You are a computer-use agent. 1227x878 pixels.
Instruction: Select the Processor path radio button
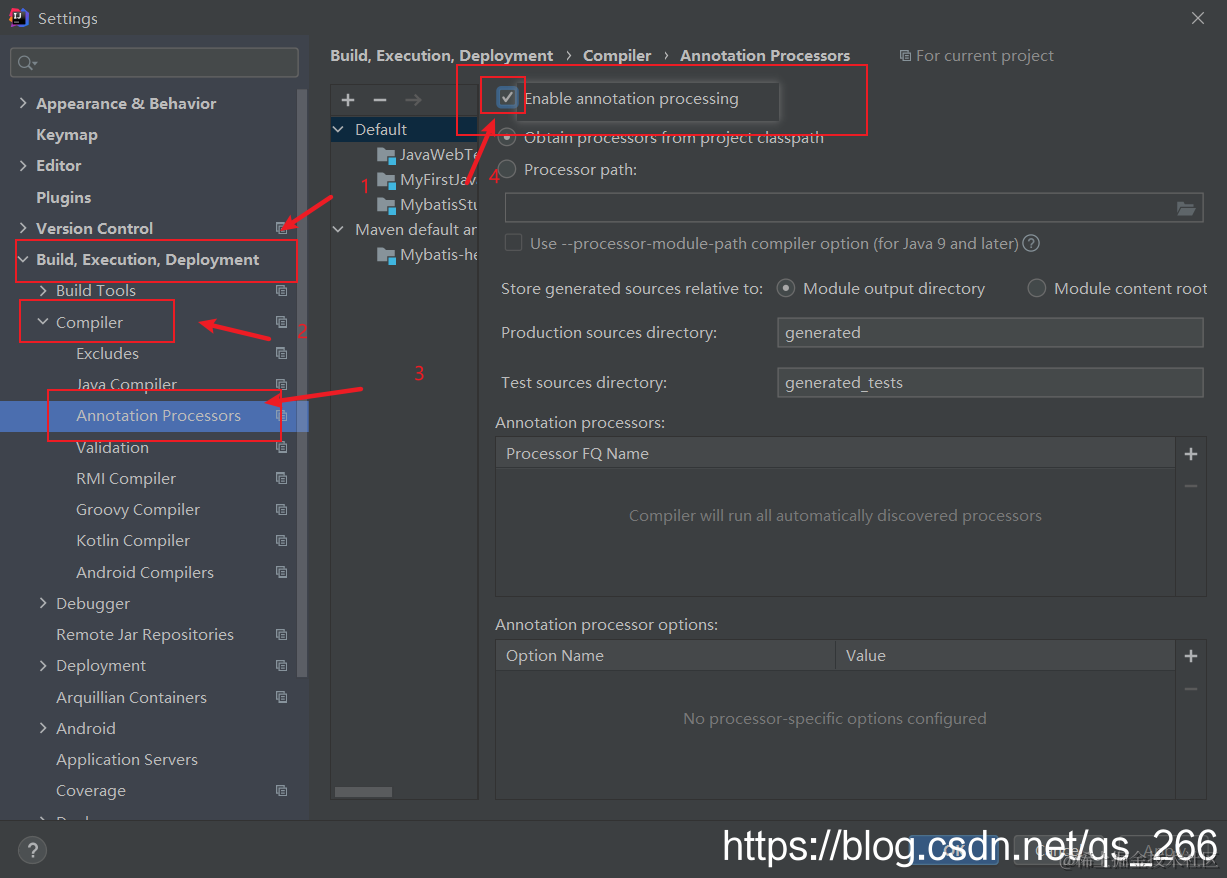pos(508,169)
